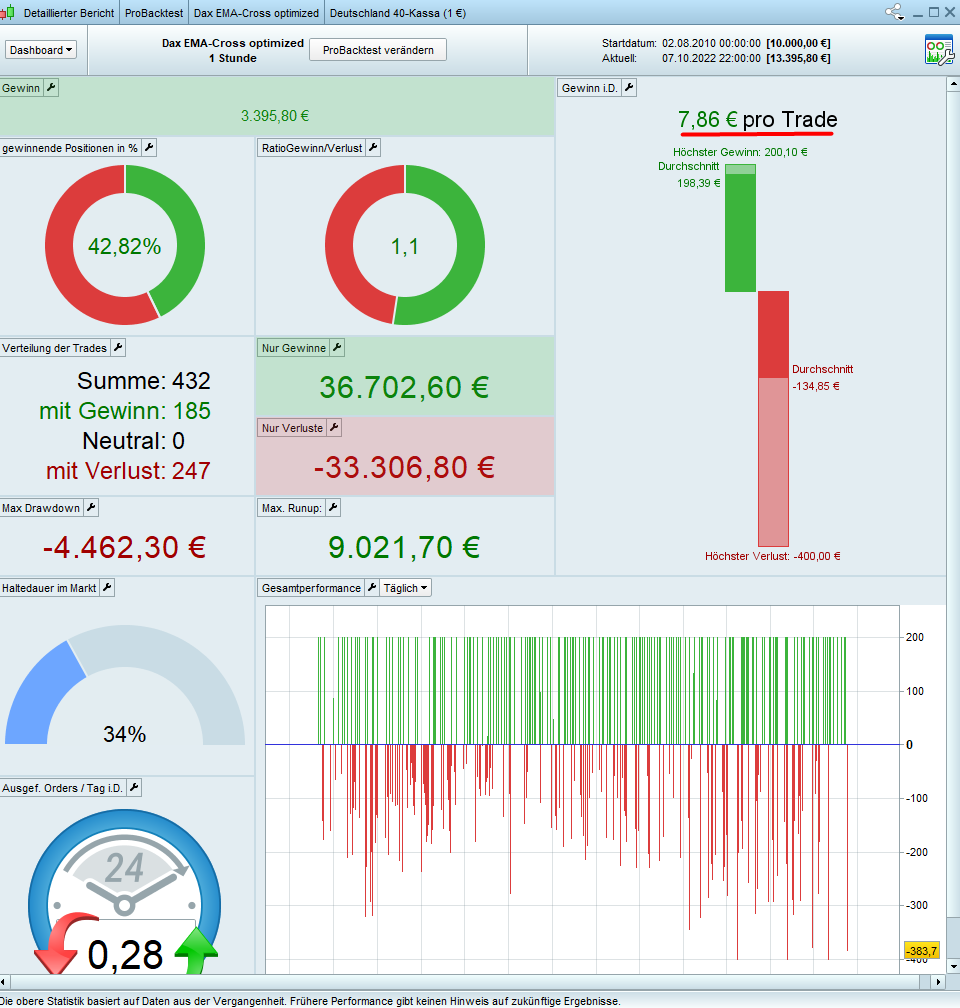
Task: Click the 42,82% winning positions donut chart
Action: point(125,245)
